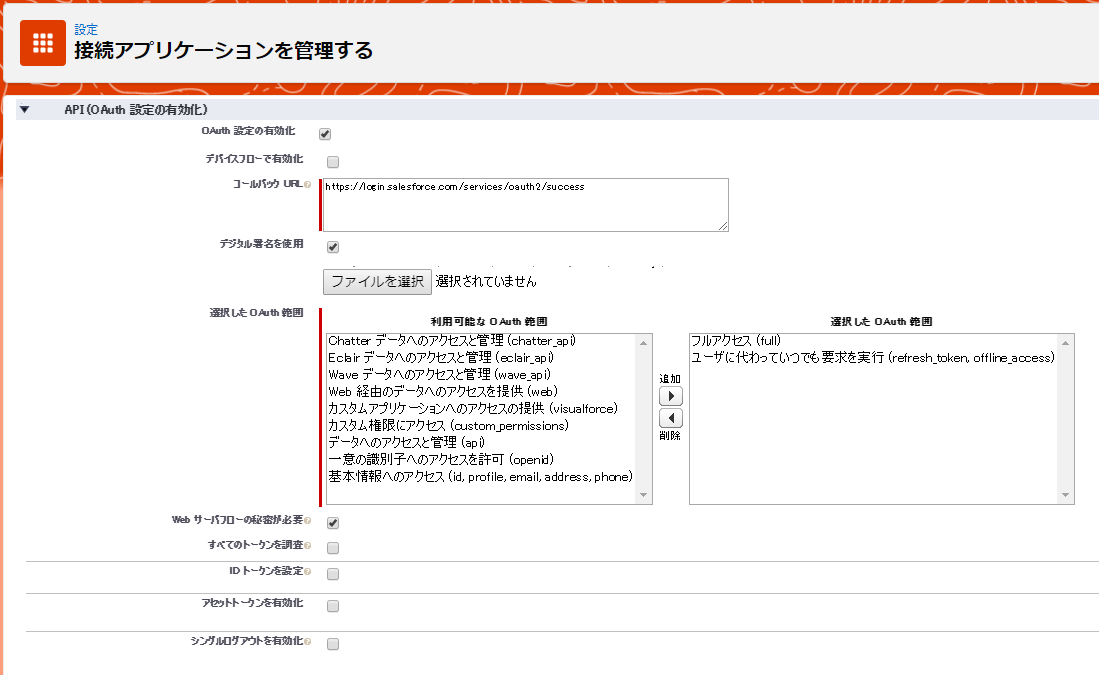Open the 設定 breadcrumb link
Image resolution: width=1099 pixels, height=675 pixels.
click(86, 29)
